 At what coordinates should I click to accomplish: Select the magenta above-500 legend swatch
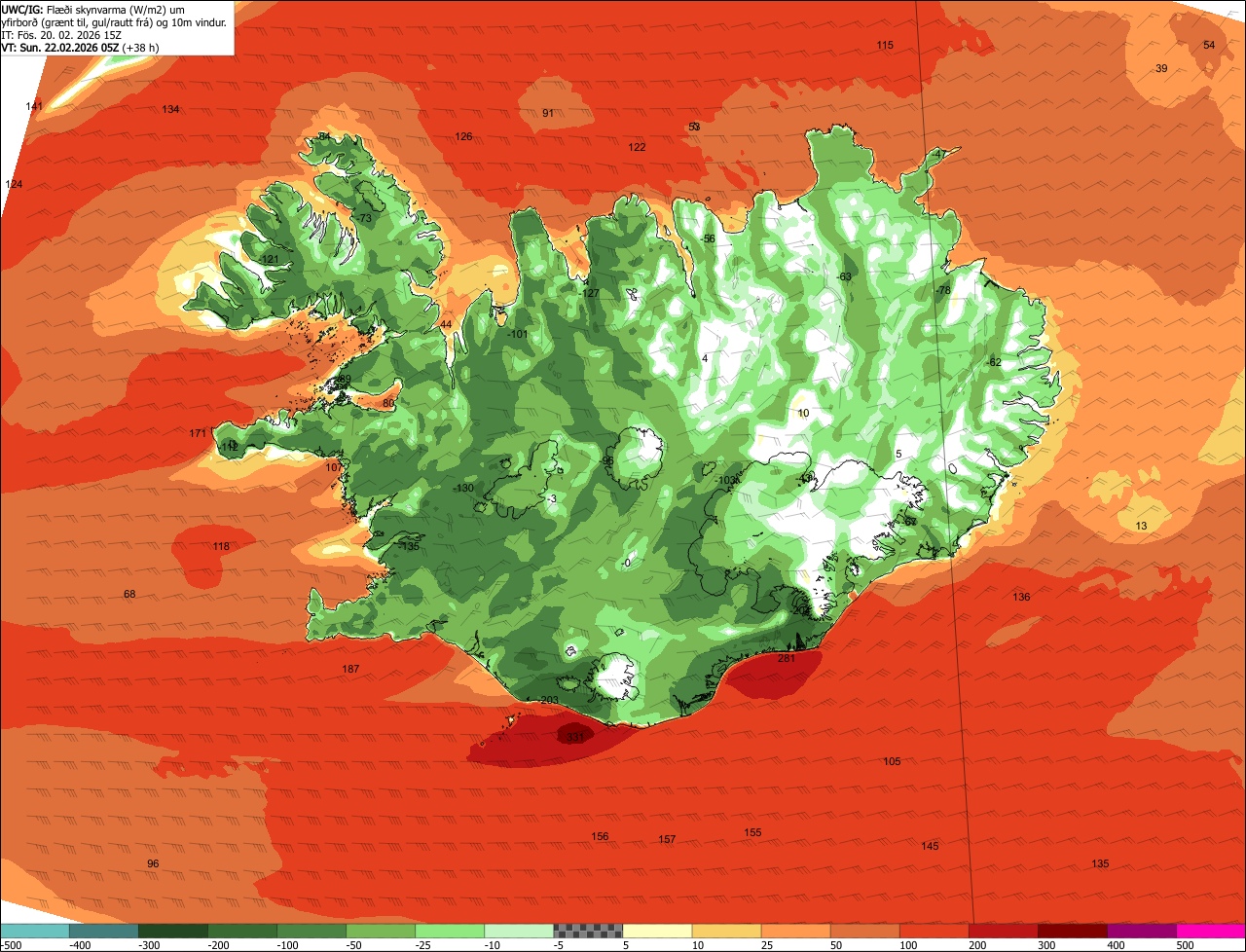coord(1211,931)
